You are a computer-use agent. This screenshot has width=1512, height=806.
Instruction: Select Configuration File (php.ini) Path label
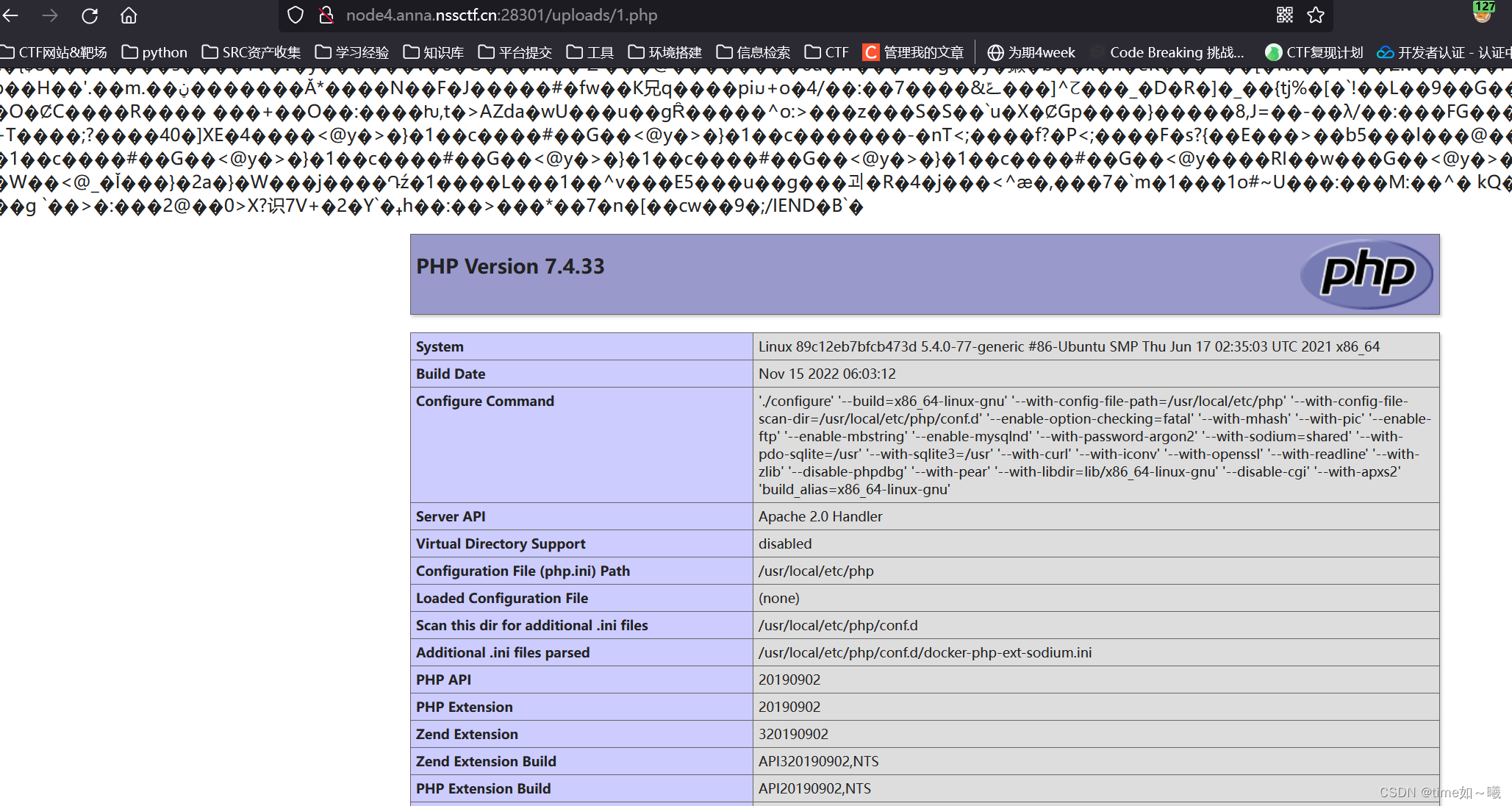coord(523,571)
